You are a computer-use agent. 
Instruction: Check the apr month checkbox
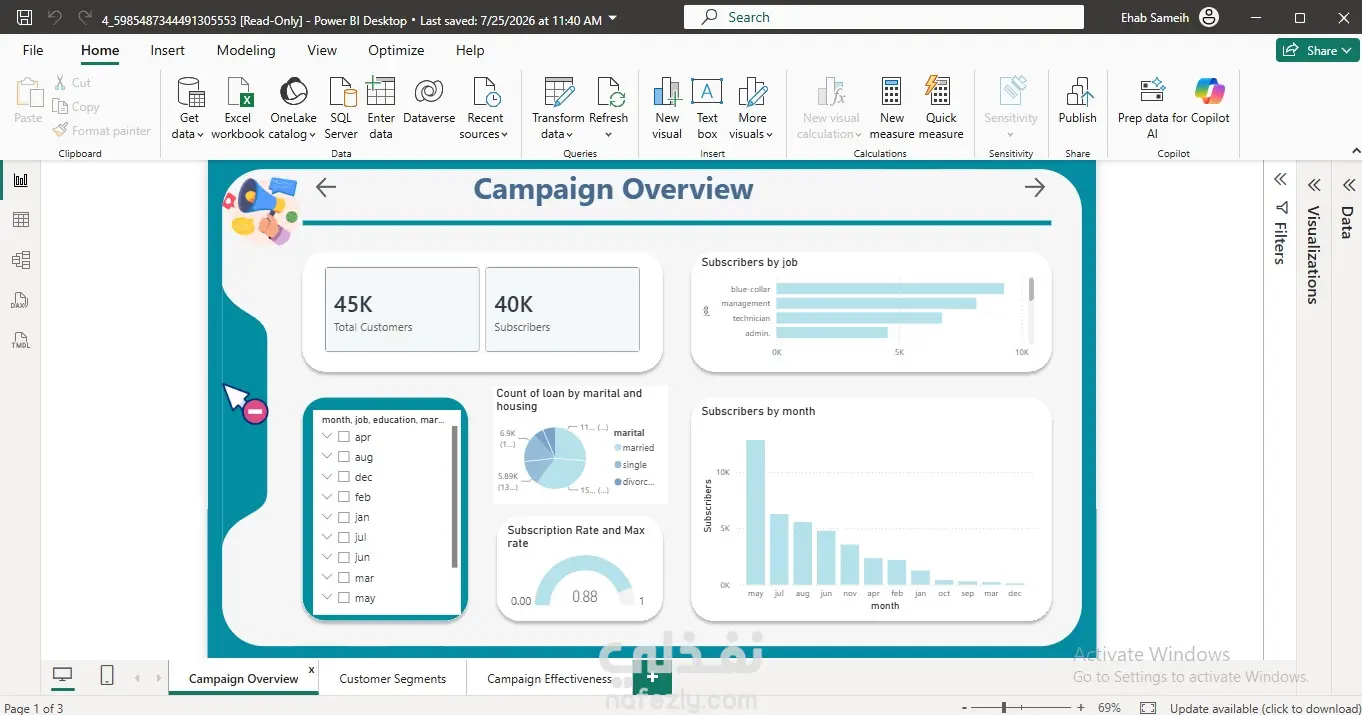[x=344, y=437]
